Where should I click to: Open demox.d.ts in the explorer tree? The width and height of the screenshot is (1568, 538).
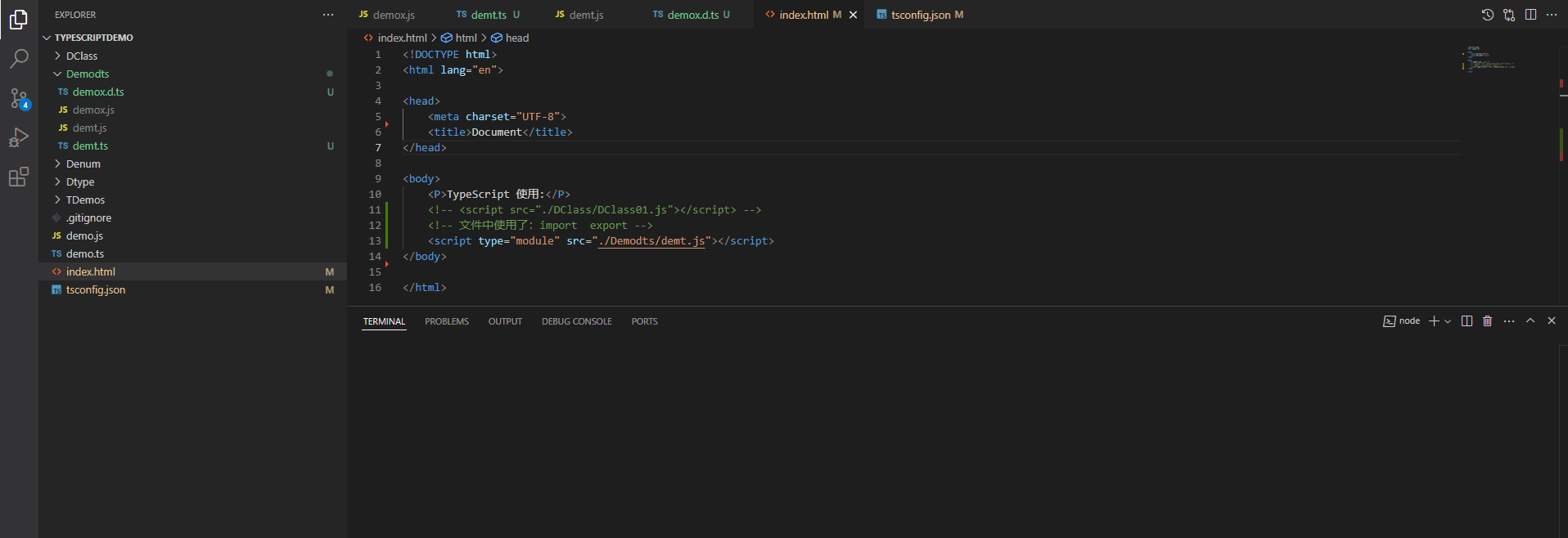coord(192,92)
